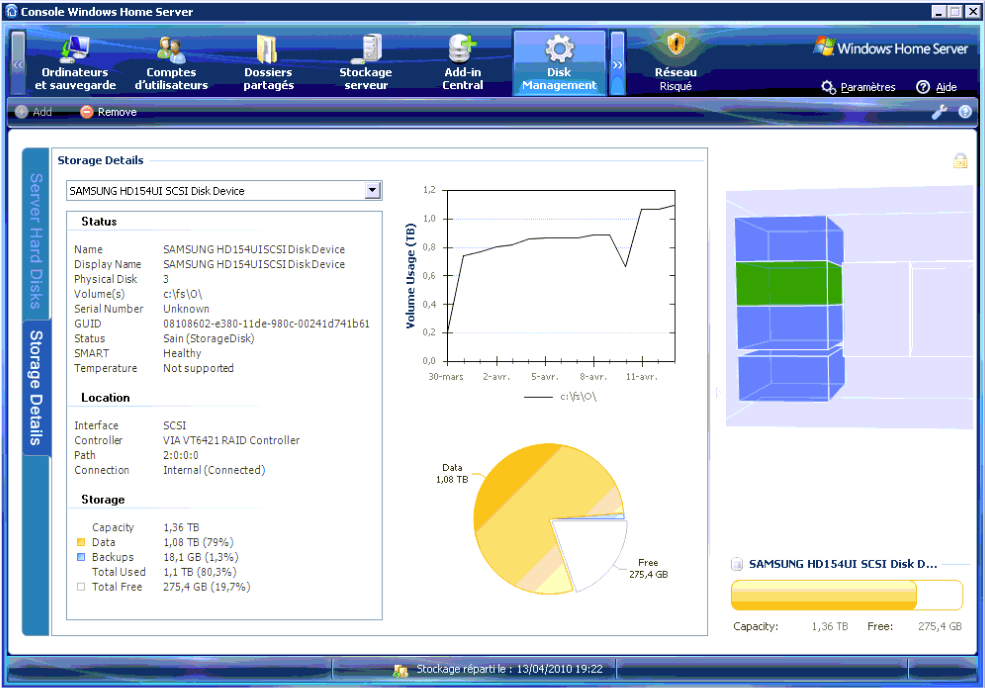Click the Remove red minus icon
The width and height of the screenshot is (985, 688).
87,112
